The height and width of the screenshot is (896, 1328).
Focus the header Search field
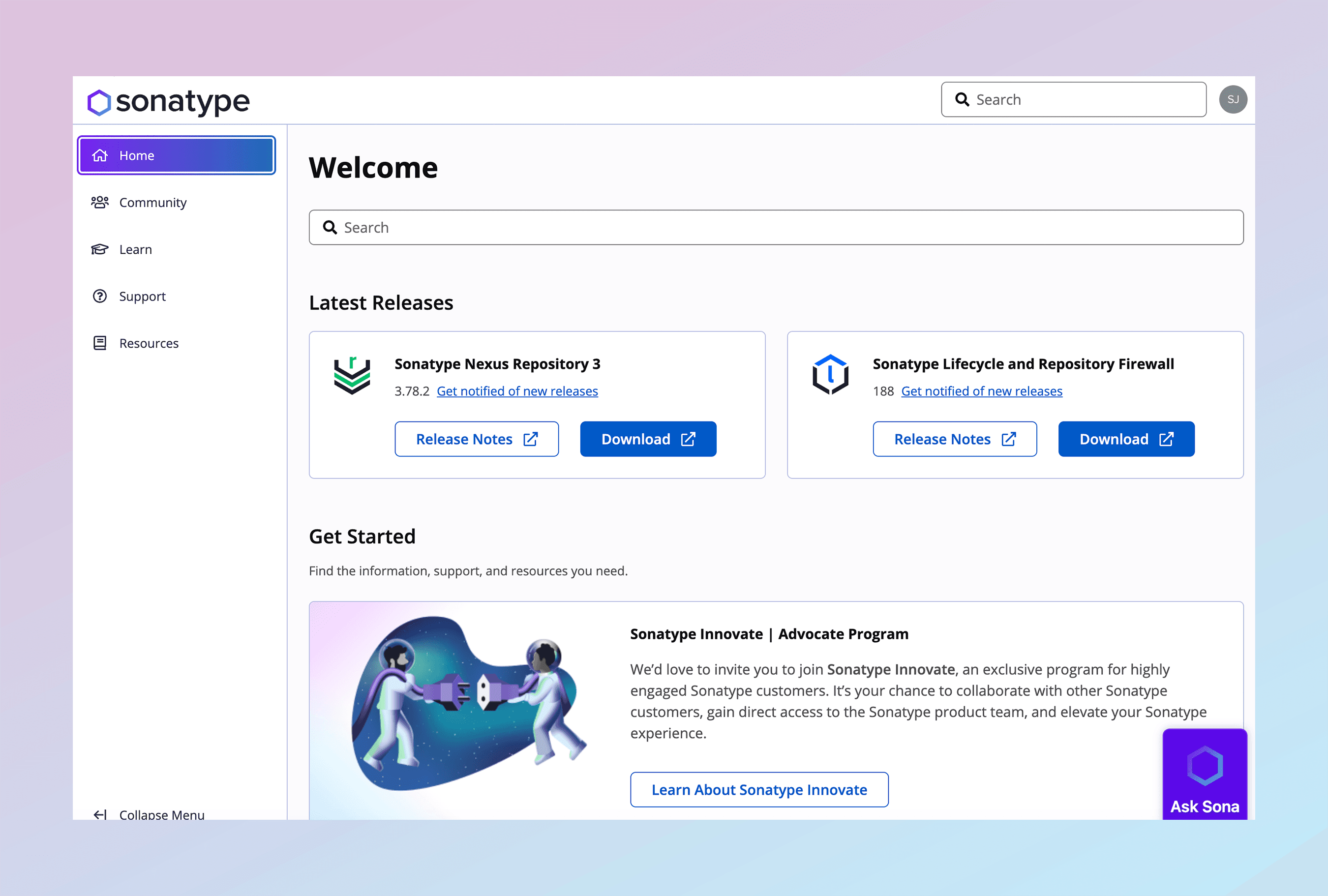1074,99
